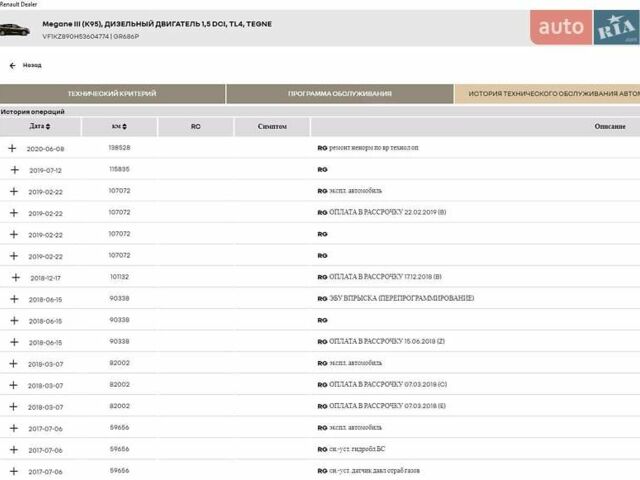The width and height of the screenshot is (640, 480).
Task: Click the date cell 2020-06-08
Action: click(x=45, y=149)
